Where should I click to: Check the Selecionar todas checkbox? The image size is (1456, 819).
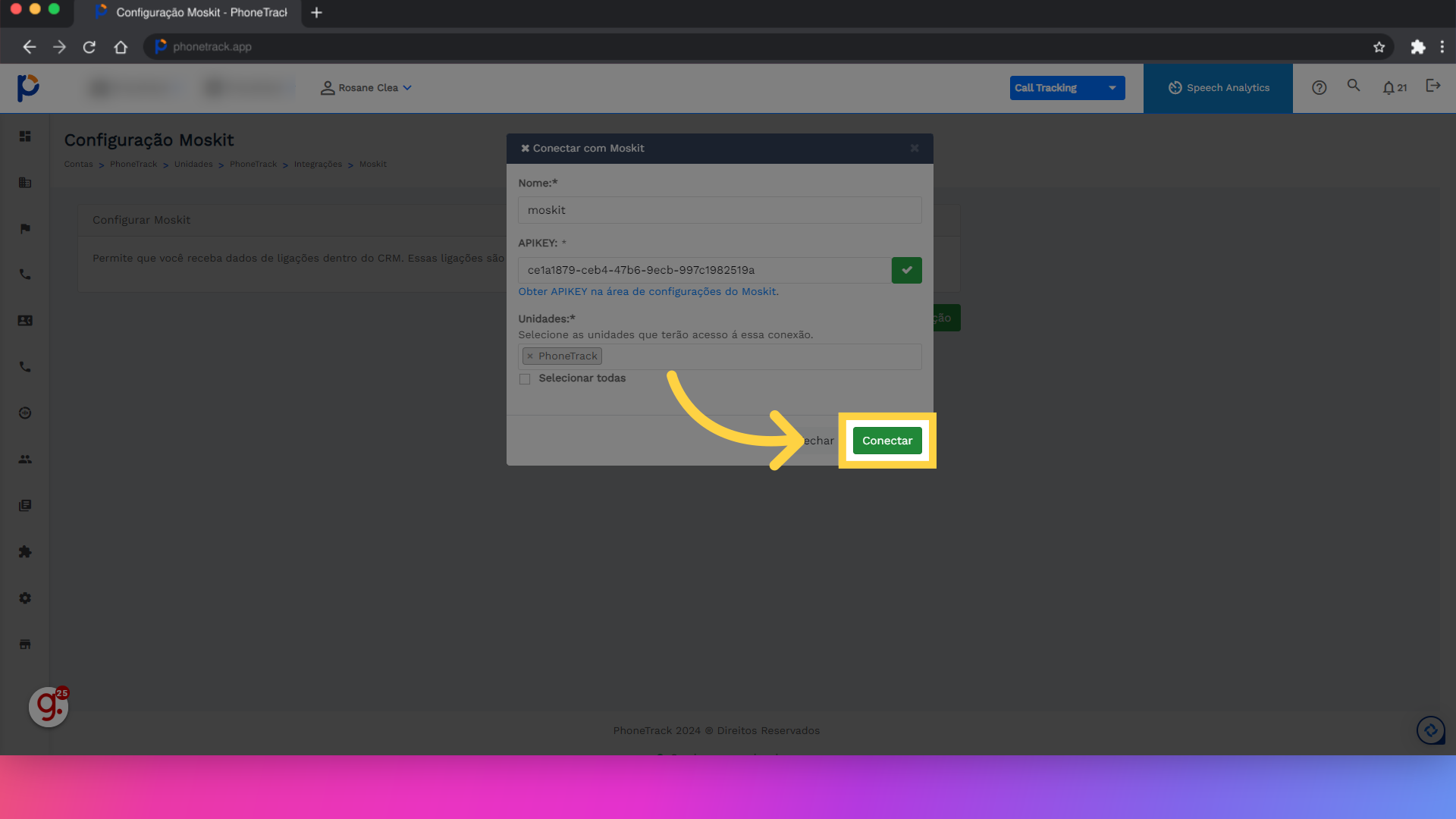point(525,379)
